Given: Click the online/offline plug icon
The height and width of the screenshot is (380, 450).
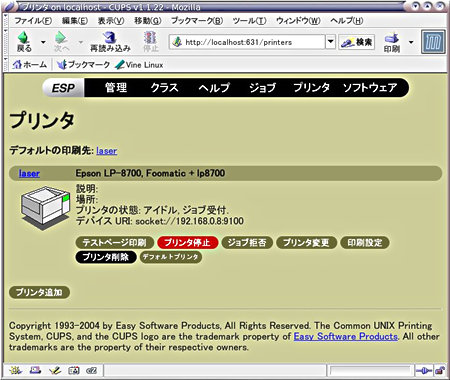Looking at the screenshot, I should [x=424, y=370].
